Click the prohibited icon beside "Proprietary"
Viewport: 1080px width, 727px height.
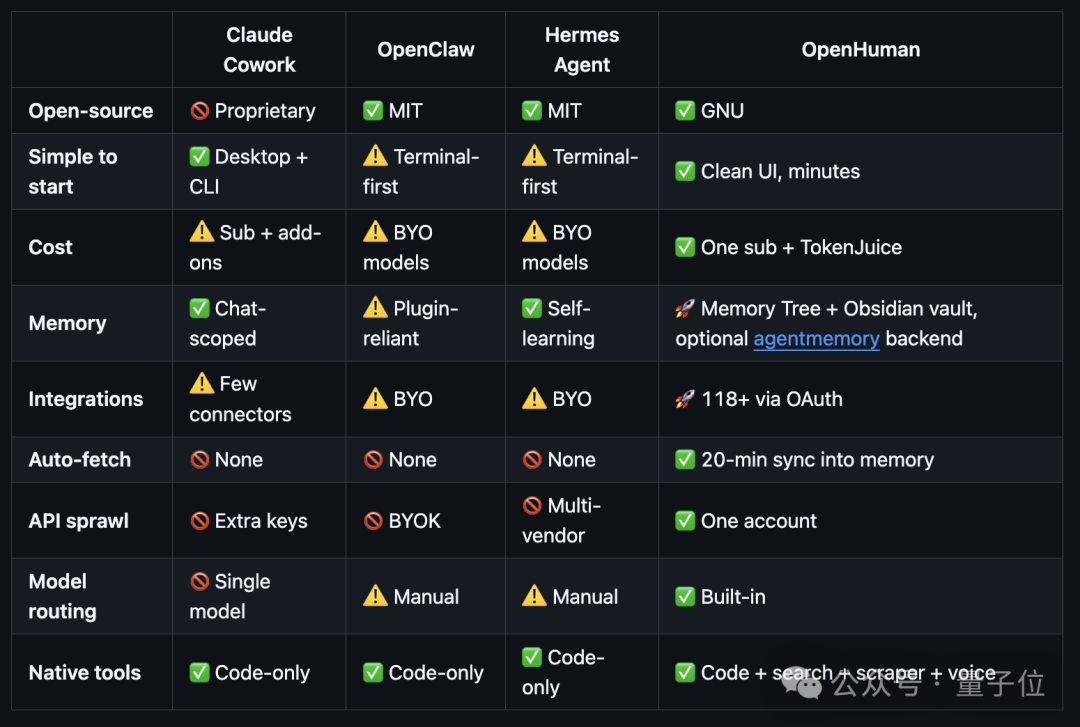pyautogui.click(x=200, y=110)
